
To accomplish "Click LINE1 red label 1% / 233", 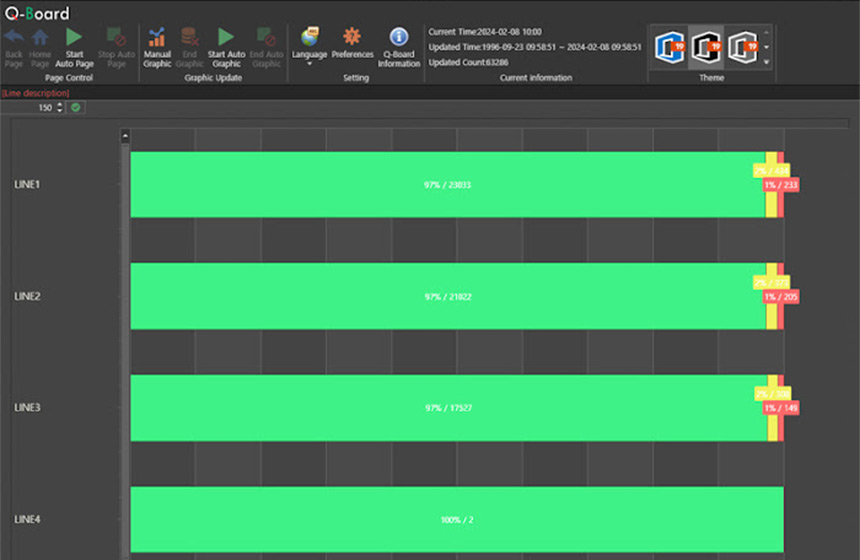I will pyautogui.click(x=781, y=185).
